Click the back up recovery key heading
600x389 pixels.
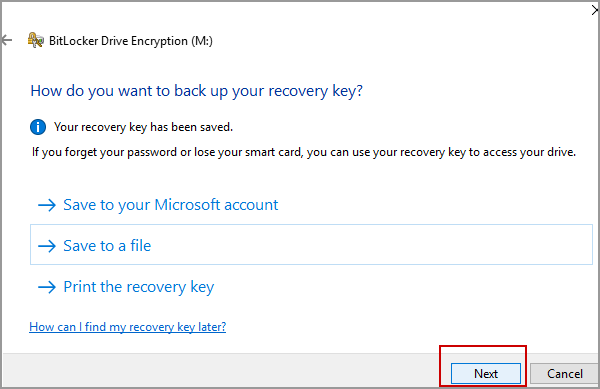[196, 91]
